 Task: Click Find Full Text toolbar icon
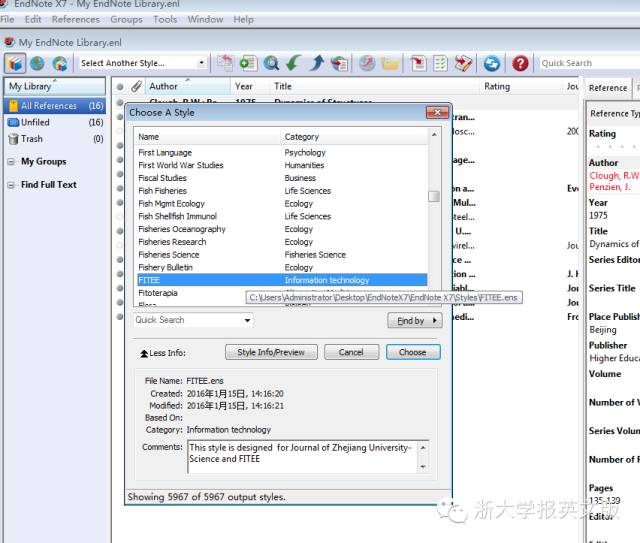coord(339,63)
